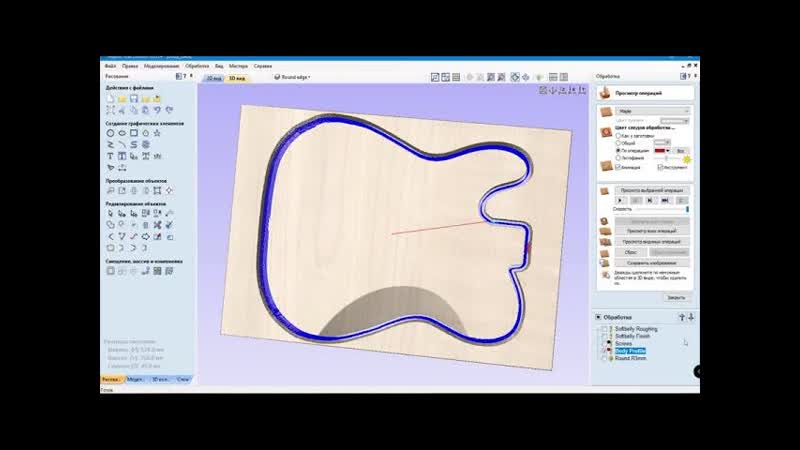Select the Draw Circle tool

(110, 133)
